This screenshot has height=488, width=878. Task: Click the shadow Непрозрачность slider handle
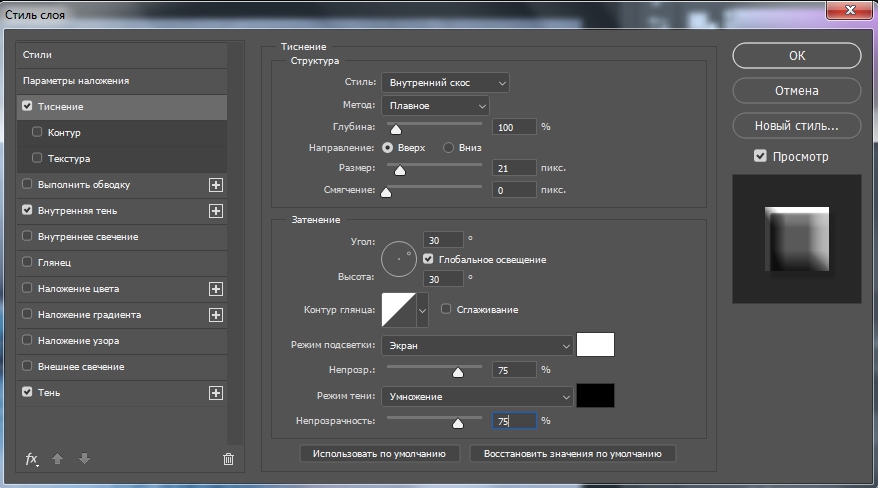coord(458,423)
